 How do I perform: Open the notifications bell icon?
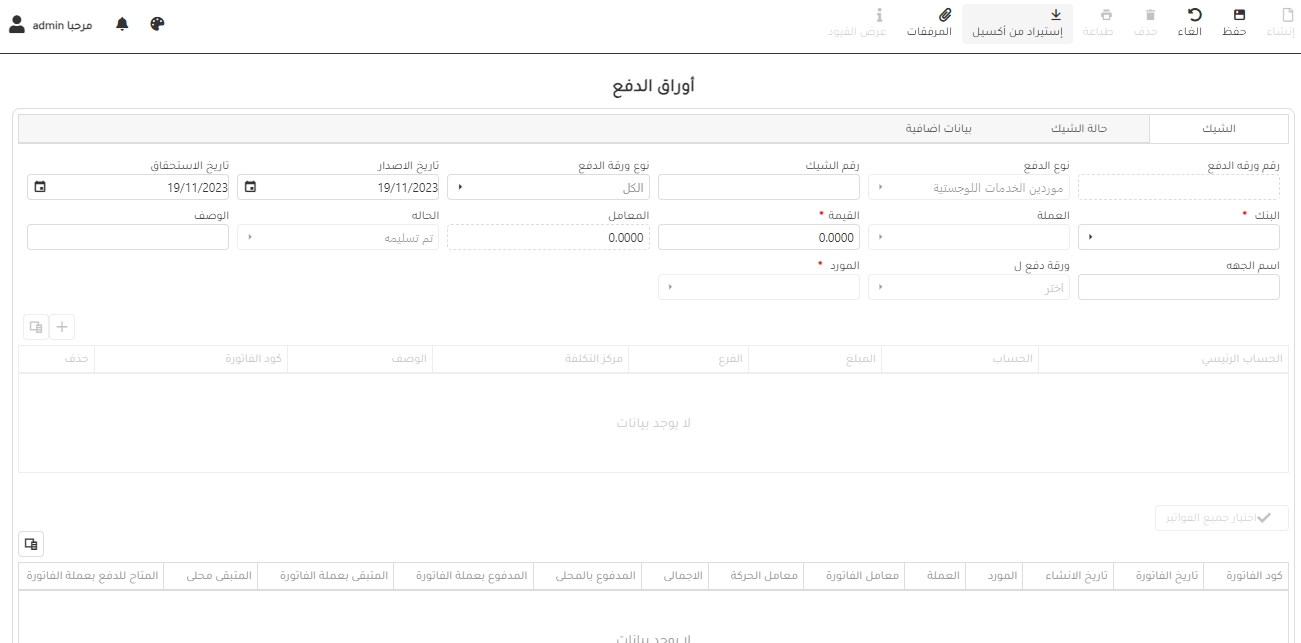pos(123,24)
